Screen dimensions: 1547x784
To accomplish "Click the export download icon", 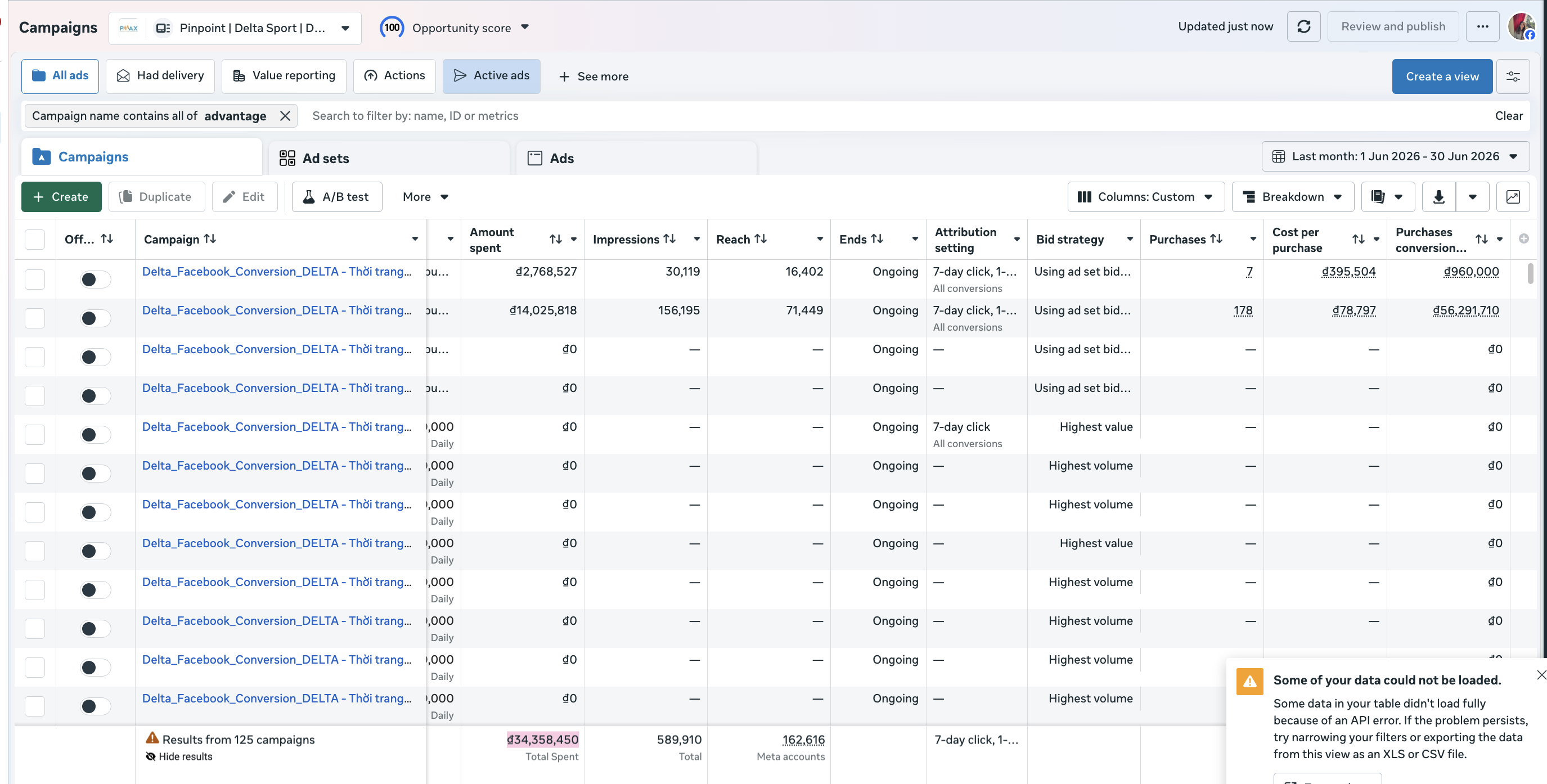I will click(x=1438, y=197).
